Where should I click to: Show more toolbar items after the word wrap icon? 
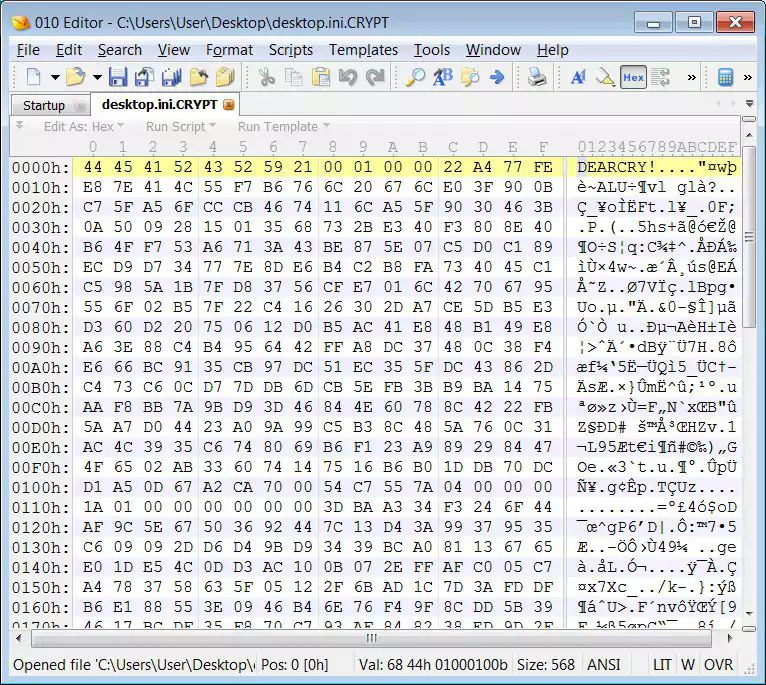tap(692, 77)
